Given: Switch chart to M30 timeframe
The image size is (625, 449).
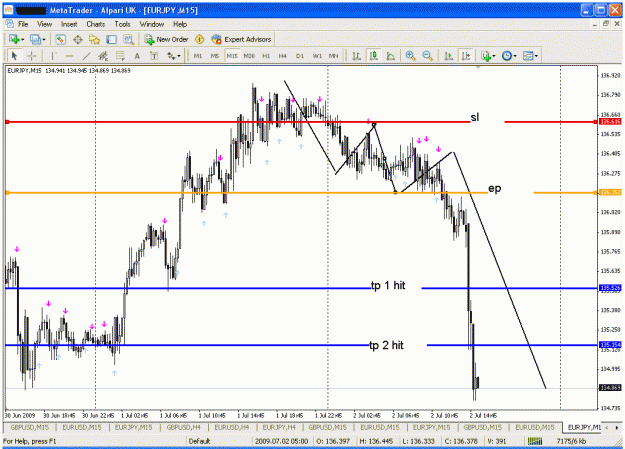Looking at the screenshot, I should [249, 56].
